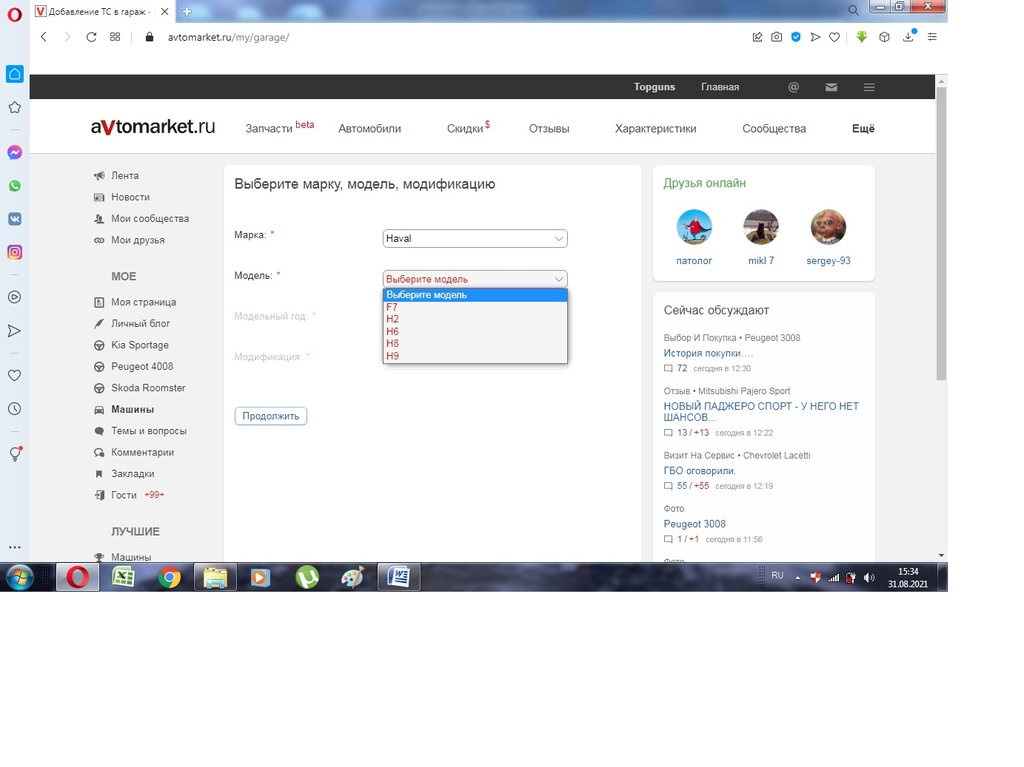Open the Марка dropdown showing Haval
This screenshot has width=1024, height=767.
pyautogui.click(x=475, y=238)
